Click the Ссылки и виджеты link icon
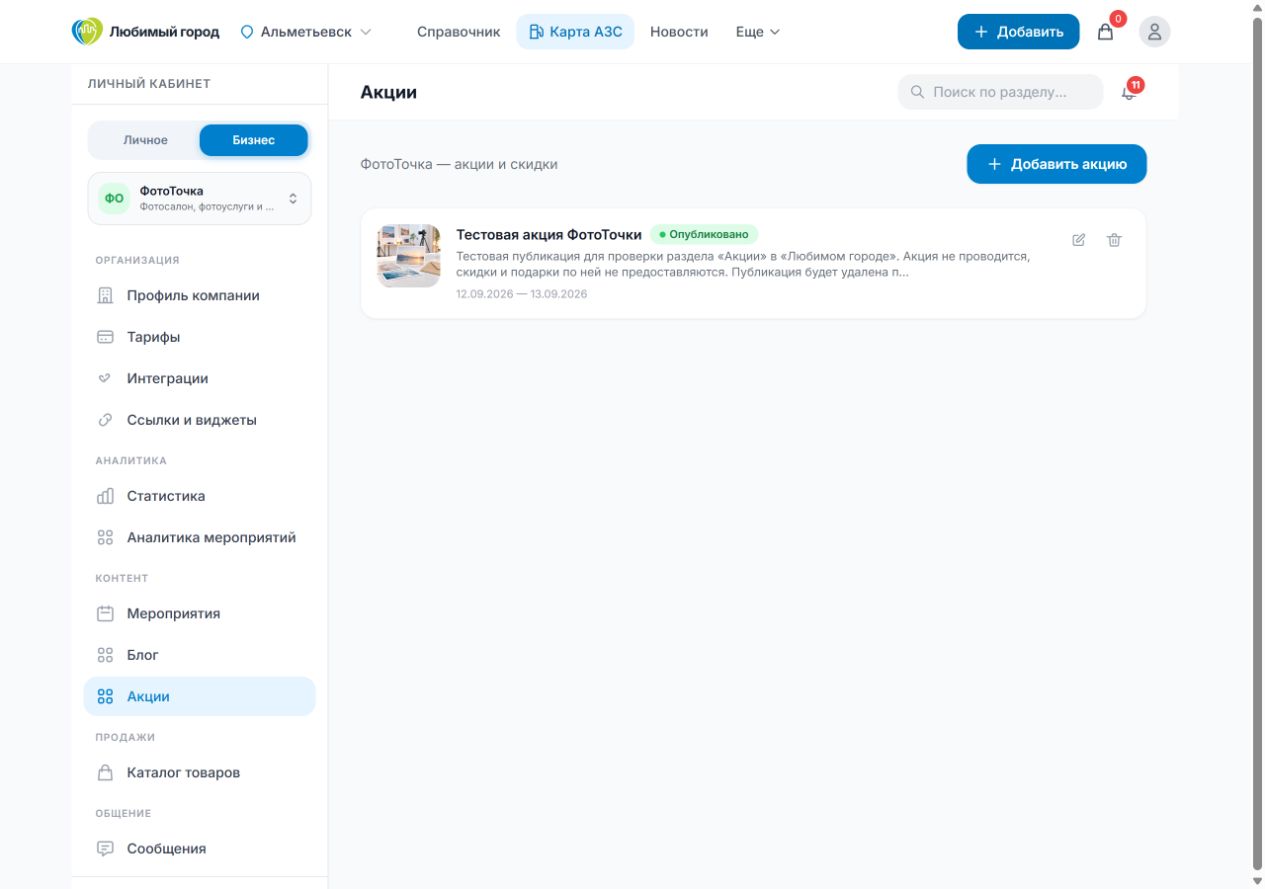 [105, 420]
